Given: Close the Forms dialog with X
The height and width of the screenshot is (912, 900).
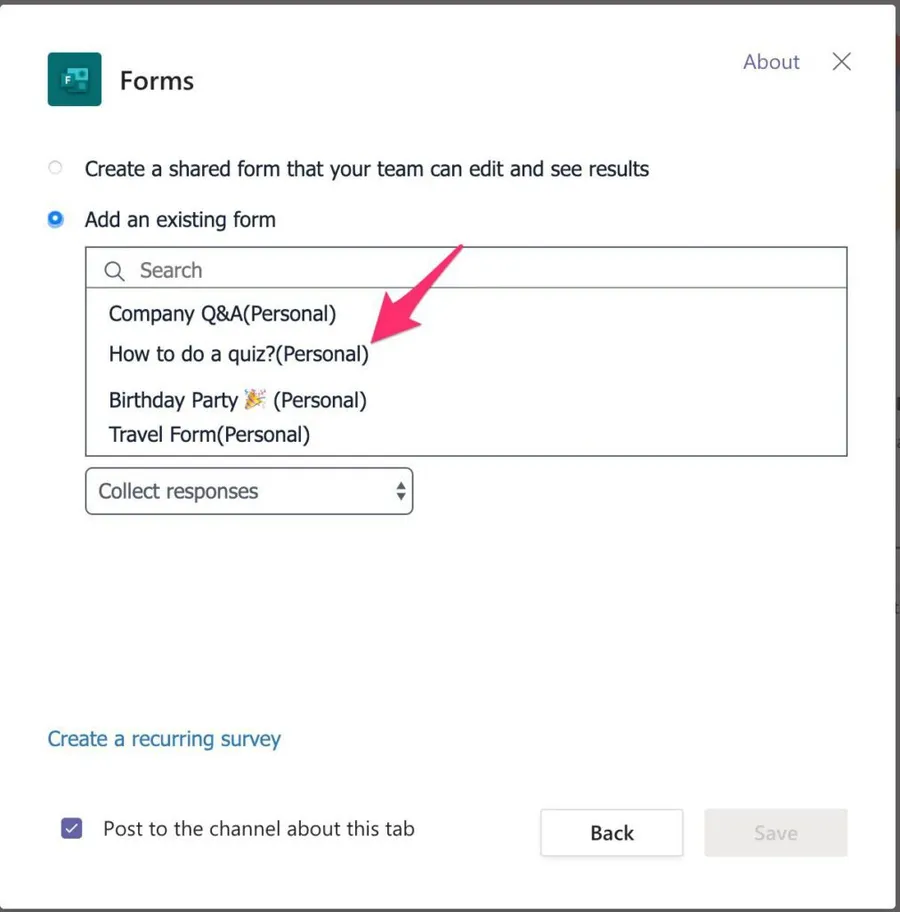Looking at the screenshot, I should (x=842, y=62).
